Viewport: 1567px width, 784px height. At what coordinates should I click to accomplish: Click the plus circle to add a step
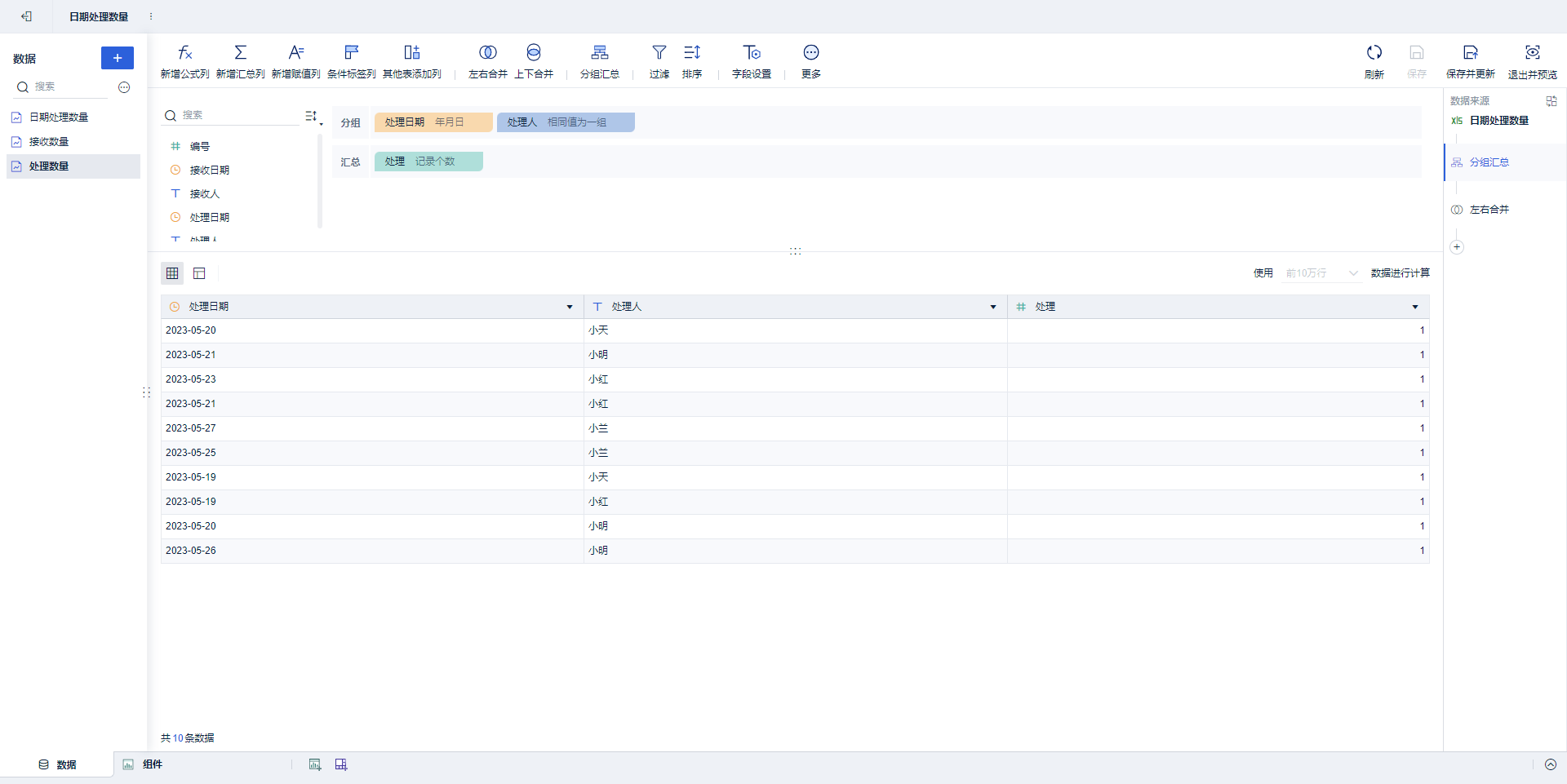pyautogui.click(x=1457, y=247)
